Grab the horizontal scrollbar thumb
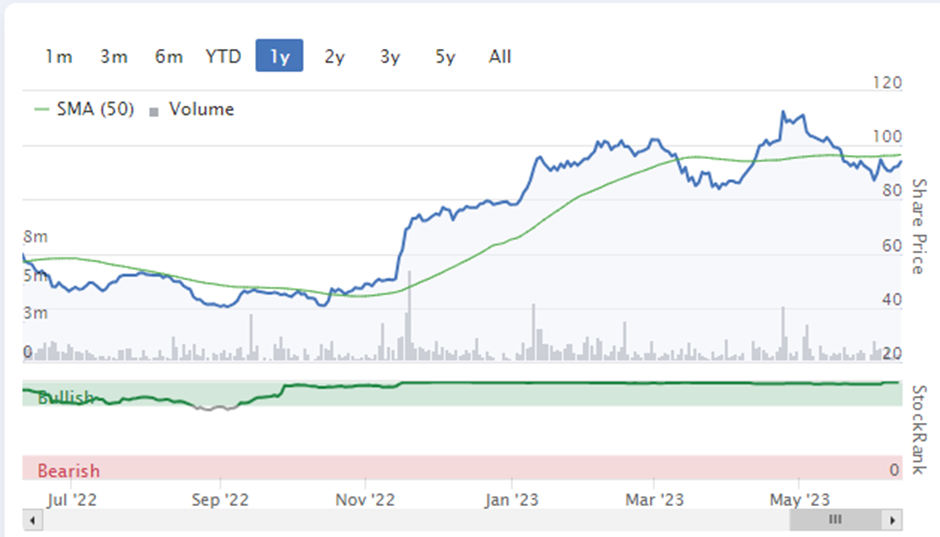Viewport: 940px width, 537px height. pyautogui.click(x=836, y=520)
